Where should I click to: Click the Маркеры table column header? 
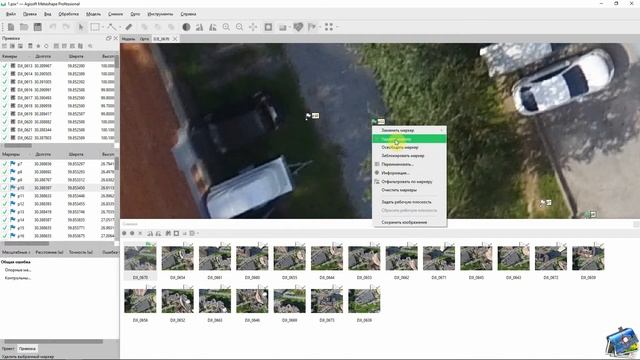pos(11,154)
